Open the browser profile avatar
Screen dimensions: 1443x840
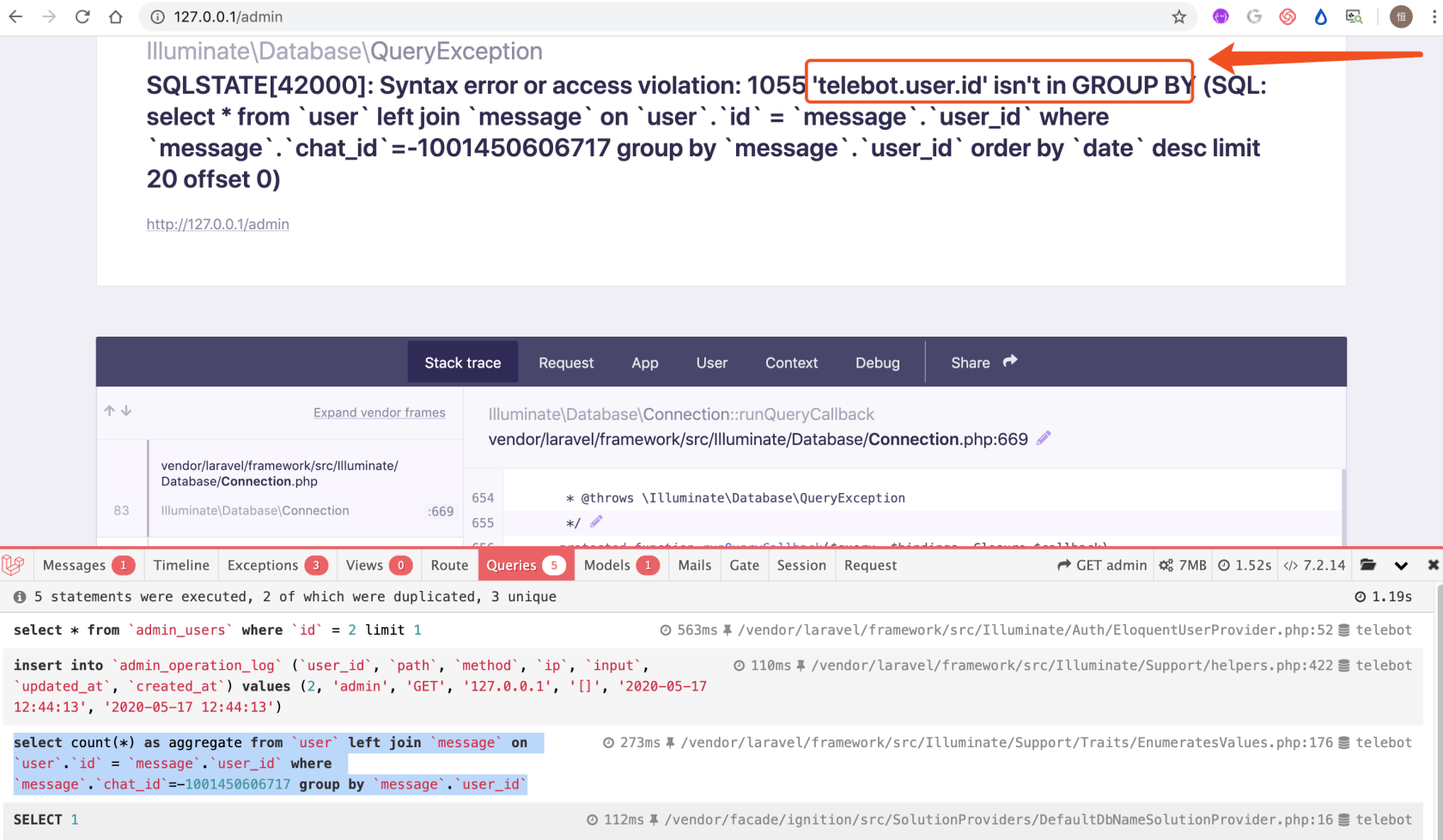click(1401, 16)
